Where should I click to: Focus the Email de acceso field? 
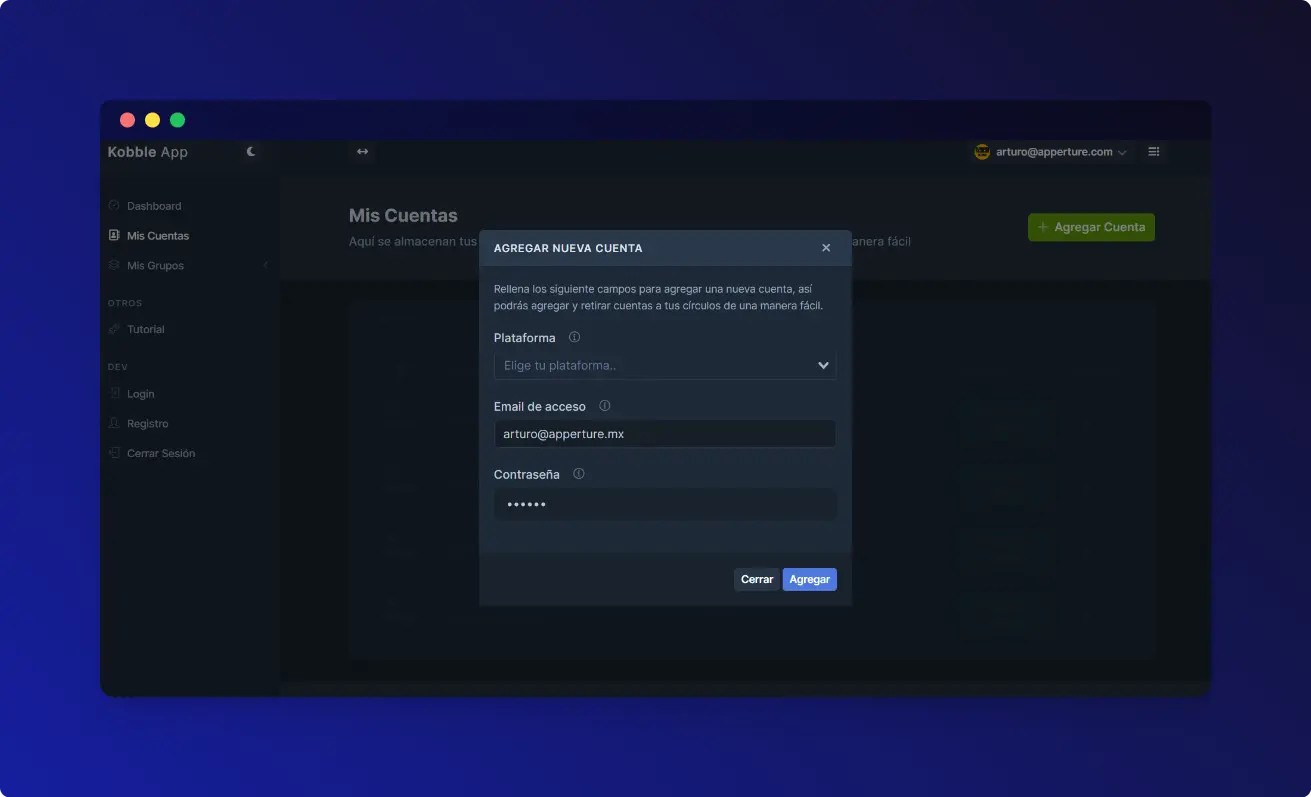pyautogui.click(x=665, y=434)
